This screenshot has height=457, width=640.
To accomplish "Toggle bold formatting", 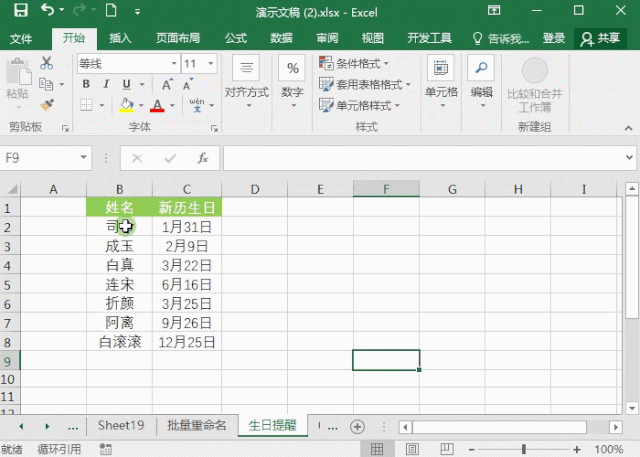I will pos(86,84).
